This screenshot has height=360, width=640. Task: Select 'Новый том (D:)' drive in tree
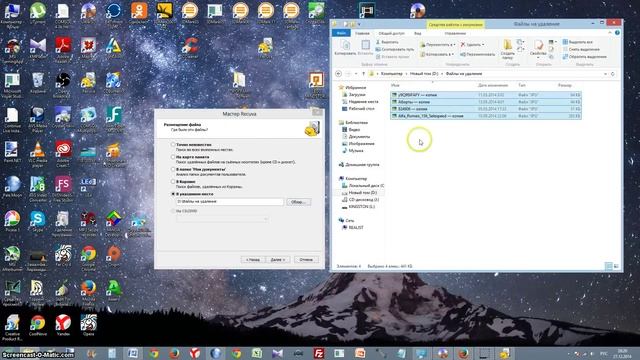[x=362, y=193]
